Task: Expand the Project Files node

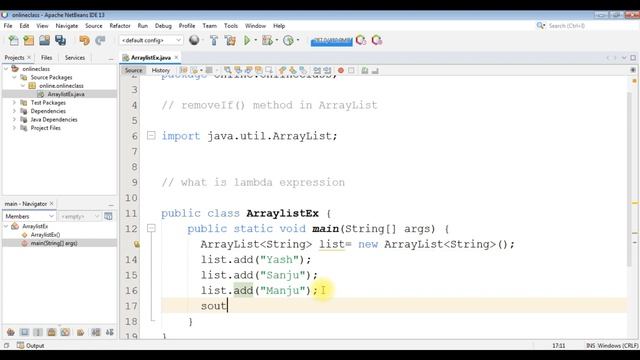Action: tap(14, 128)
